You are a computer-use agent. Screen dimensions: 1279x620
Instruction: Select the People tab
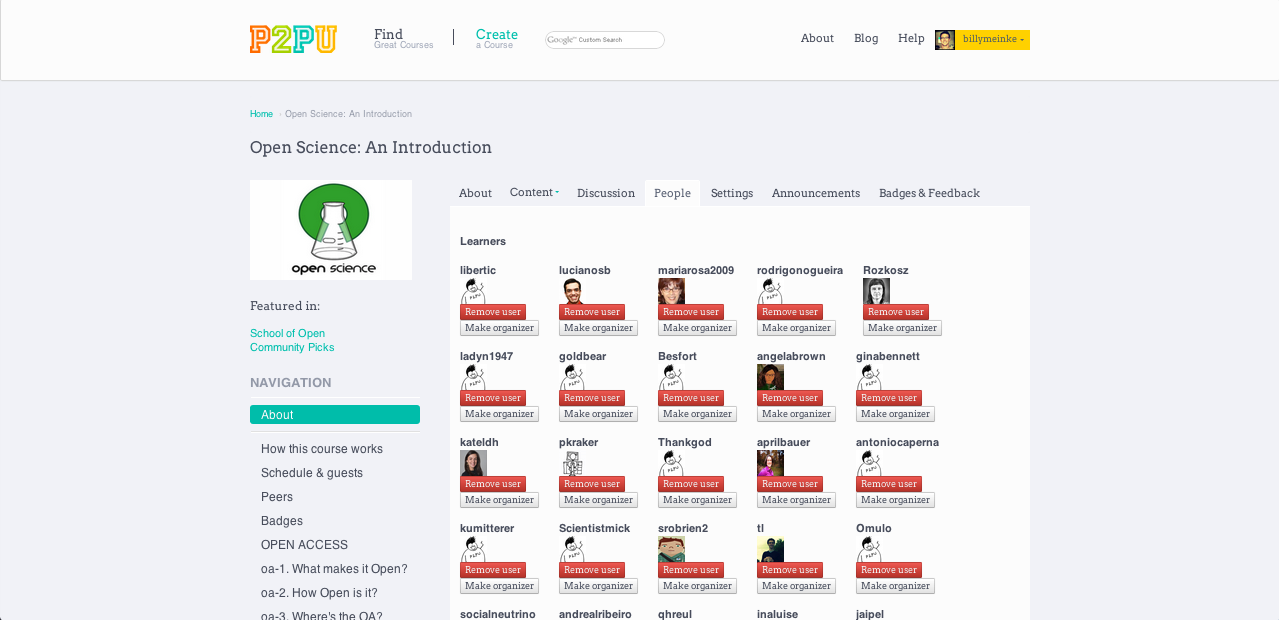(672, 193)
